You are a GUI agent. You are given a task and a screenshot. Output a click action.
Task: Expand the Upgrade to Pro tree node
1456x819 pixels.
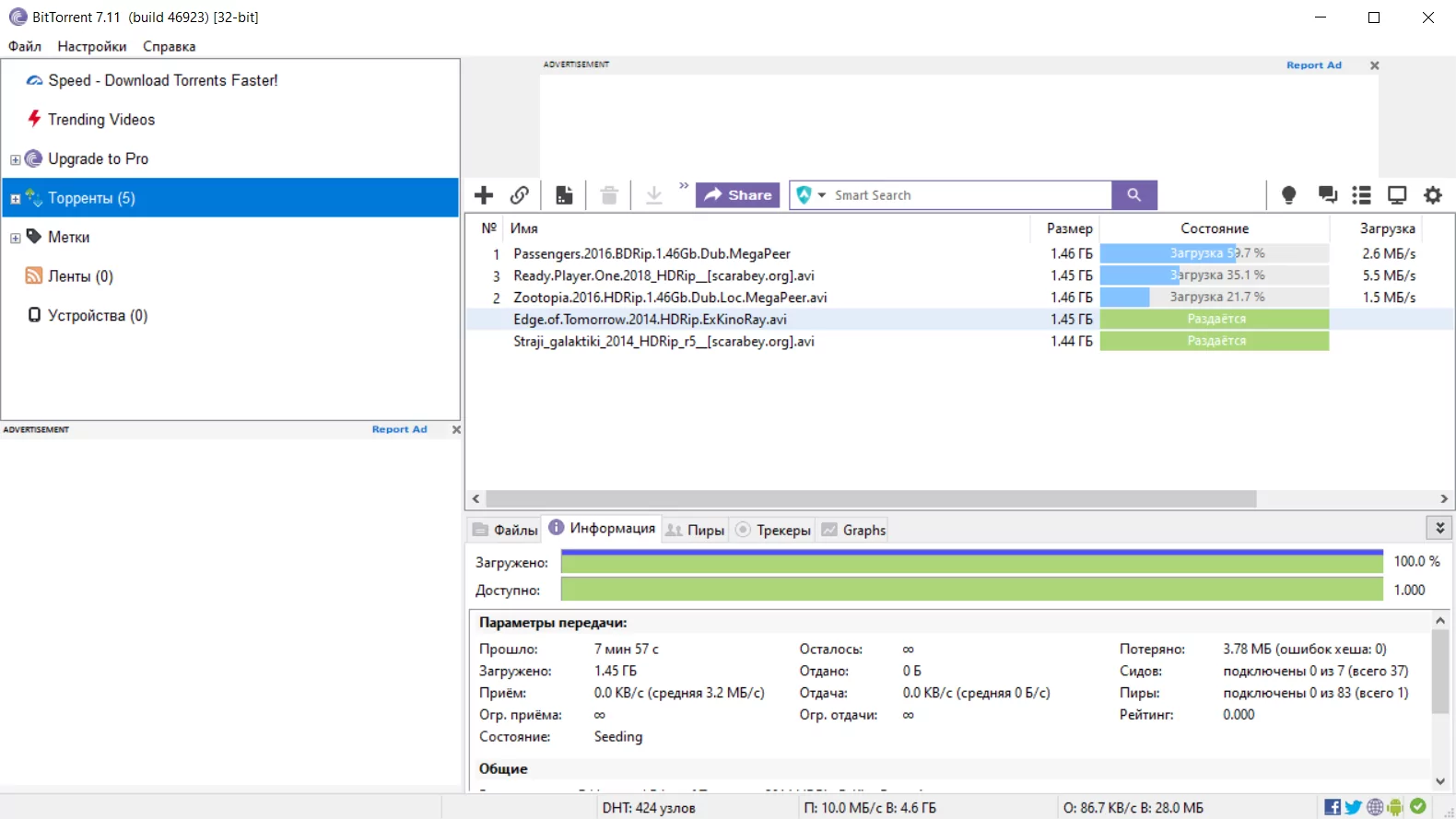15,159
